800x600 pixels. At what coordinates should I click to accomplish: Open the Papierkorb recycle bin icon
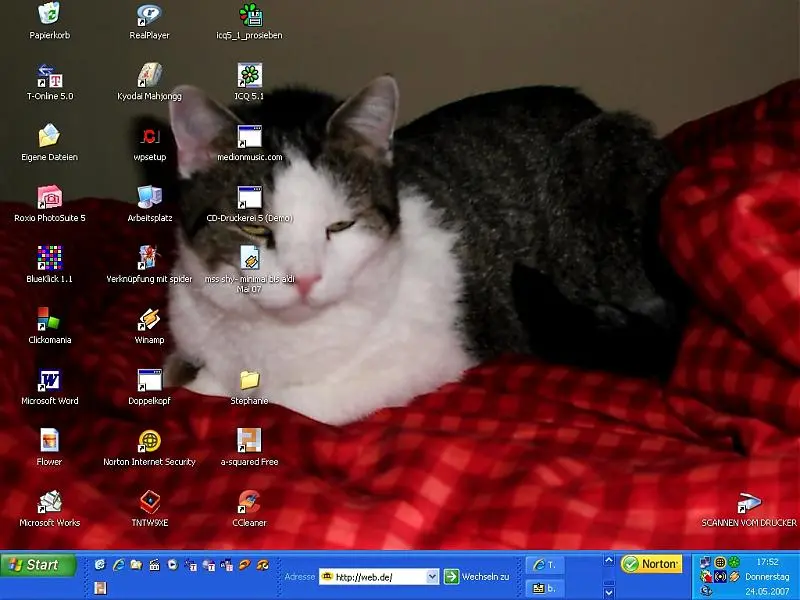(49, 15)
